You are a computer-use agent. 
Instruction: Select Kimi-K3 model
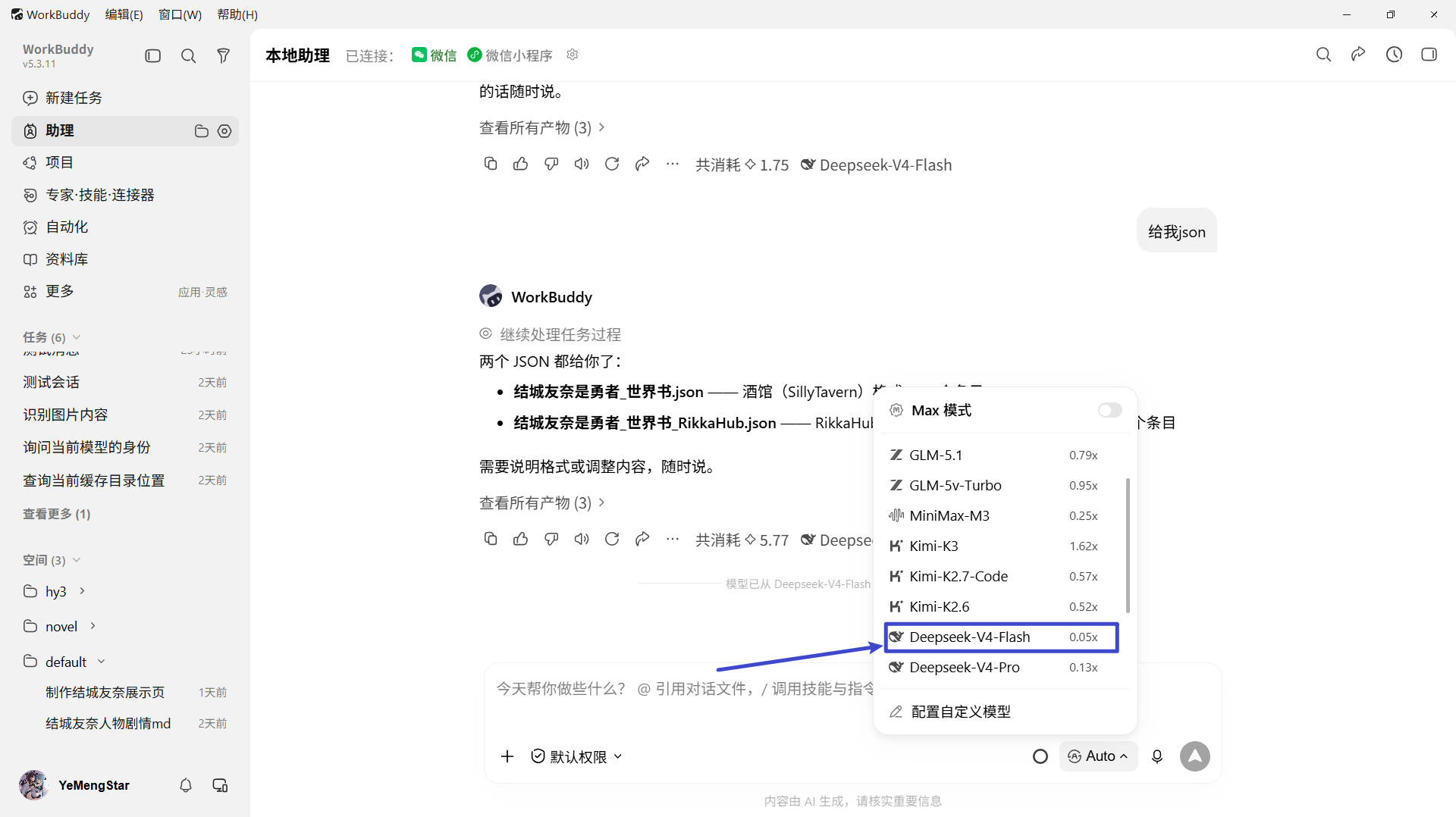click(1001, 546)
